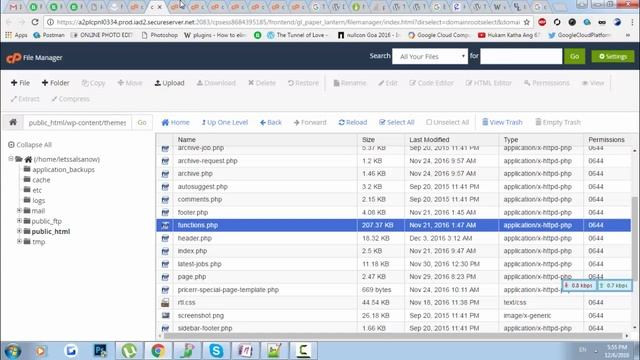
Task: Click the Back navigation link
Action: pyautogui.click(x=271, y=122)
